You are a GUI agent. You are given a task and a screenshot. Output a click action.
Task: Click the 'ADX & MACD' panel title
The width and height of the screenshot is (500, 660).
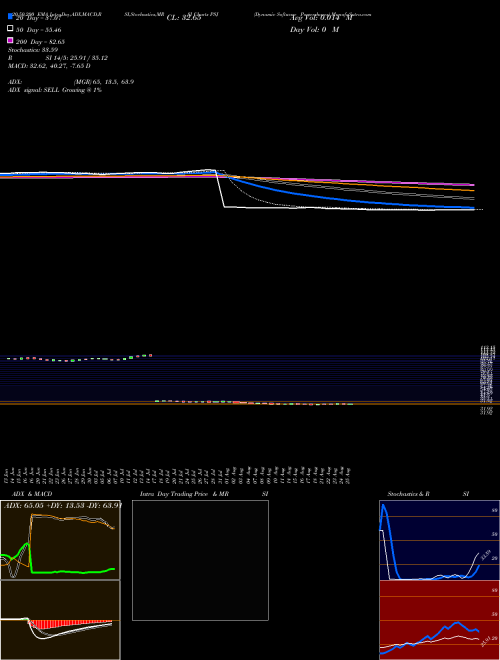[x=32, y=494]
